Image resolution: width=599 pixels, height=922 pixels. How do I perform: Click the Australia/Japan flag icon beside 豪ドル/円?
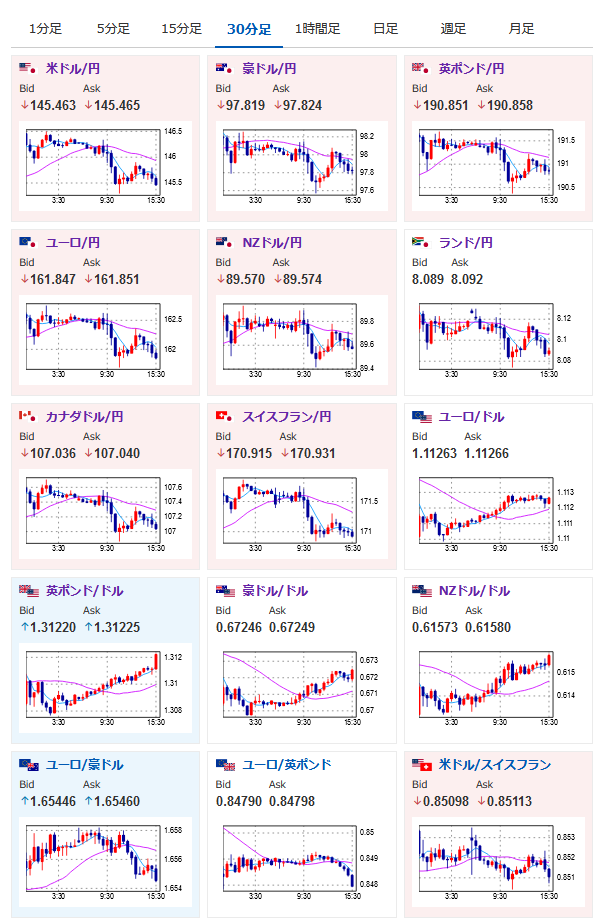(224, 68)
